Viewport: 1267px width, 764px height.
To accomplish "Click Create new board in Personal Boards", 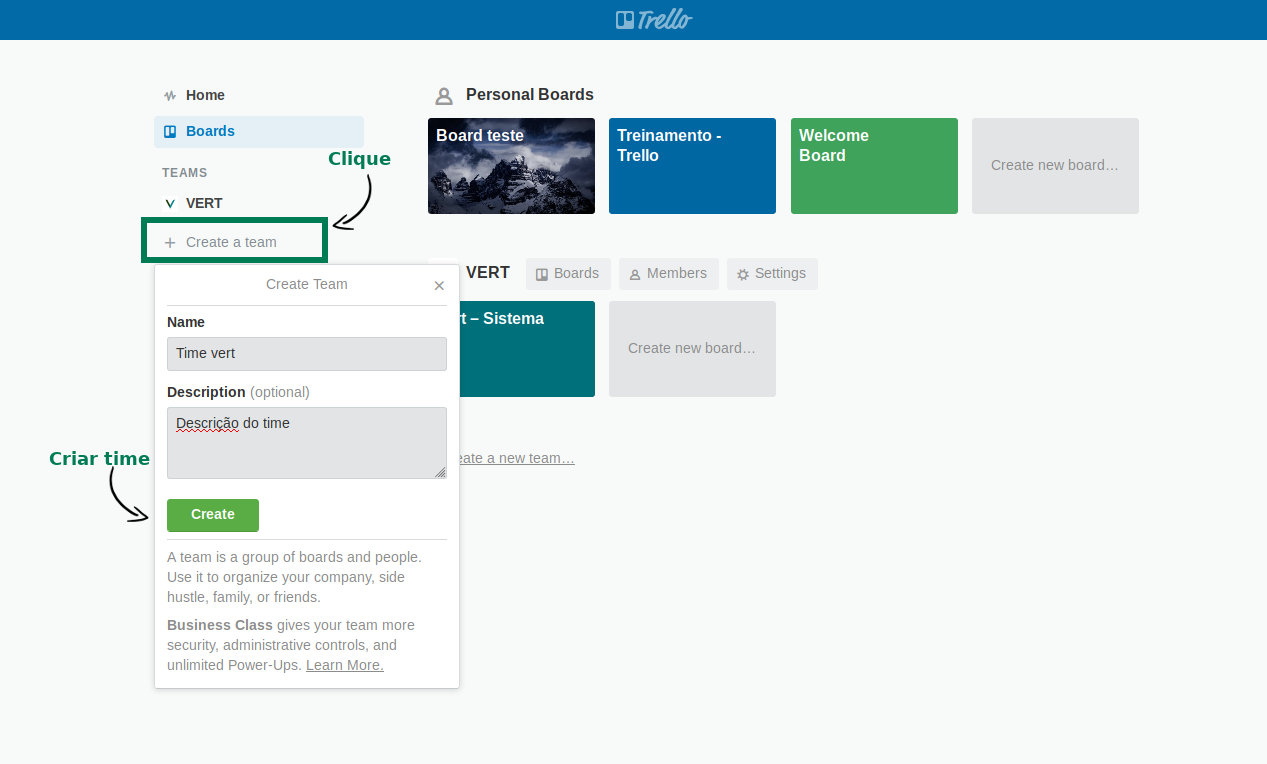I will (1055, 166).
